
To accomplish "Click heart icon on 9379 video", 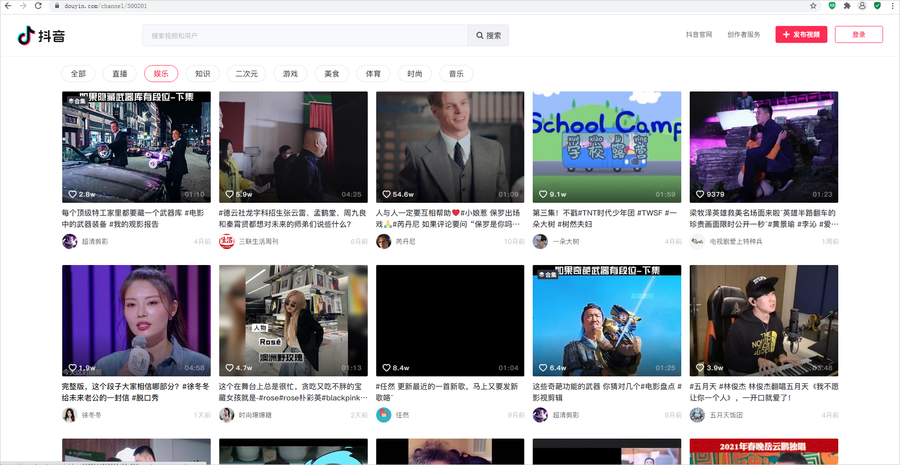I will click(x=700, y=194).
